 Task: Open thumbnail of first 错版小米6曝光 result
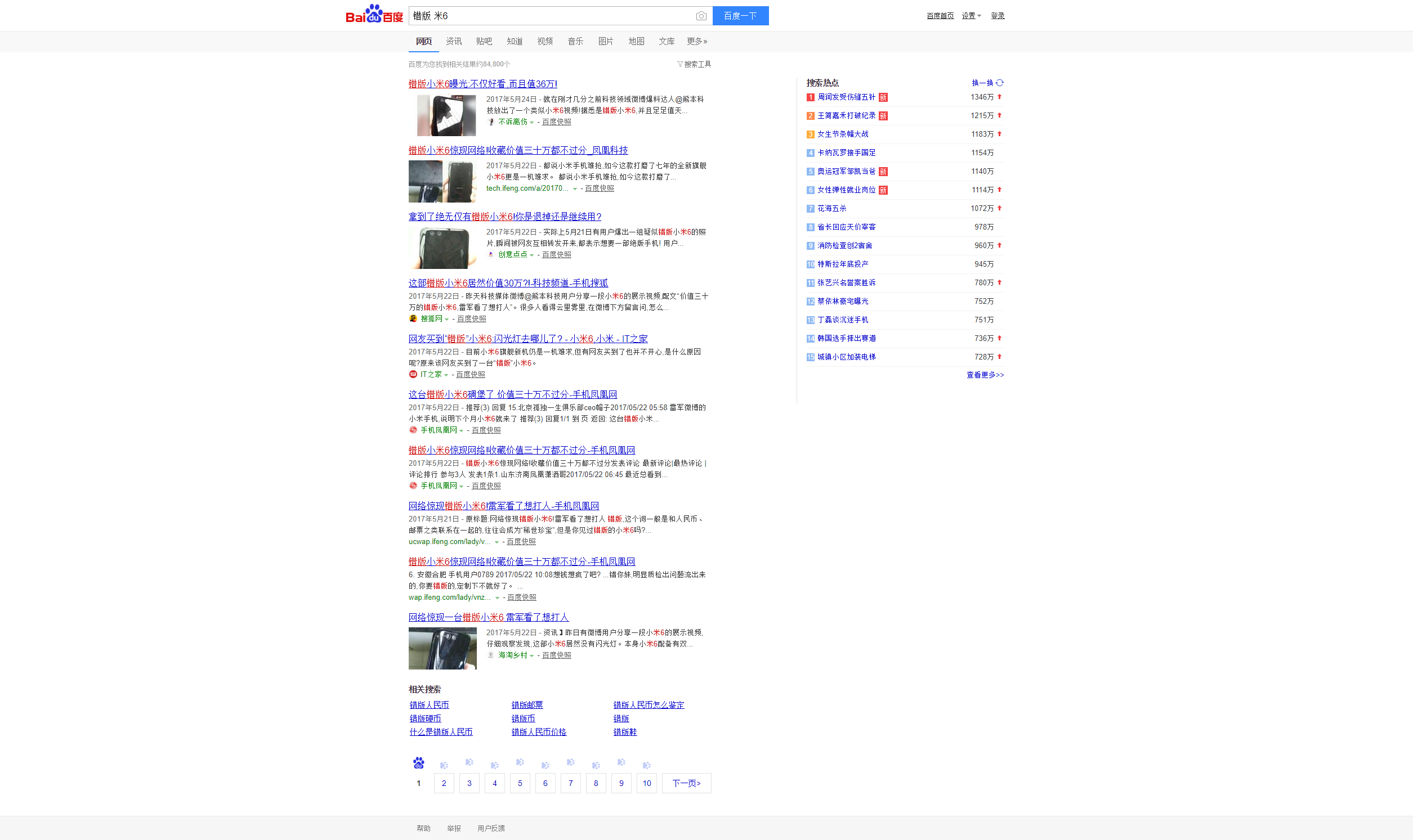point(446,115)
